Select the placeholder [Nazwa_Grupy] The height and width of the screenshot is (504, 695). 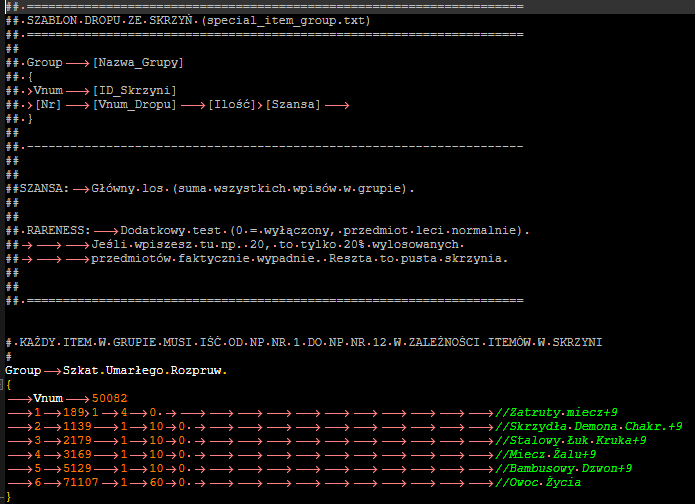[x=138, y=63]
